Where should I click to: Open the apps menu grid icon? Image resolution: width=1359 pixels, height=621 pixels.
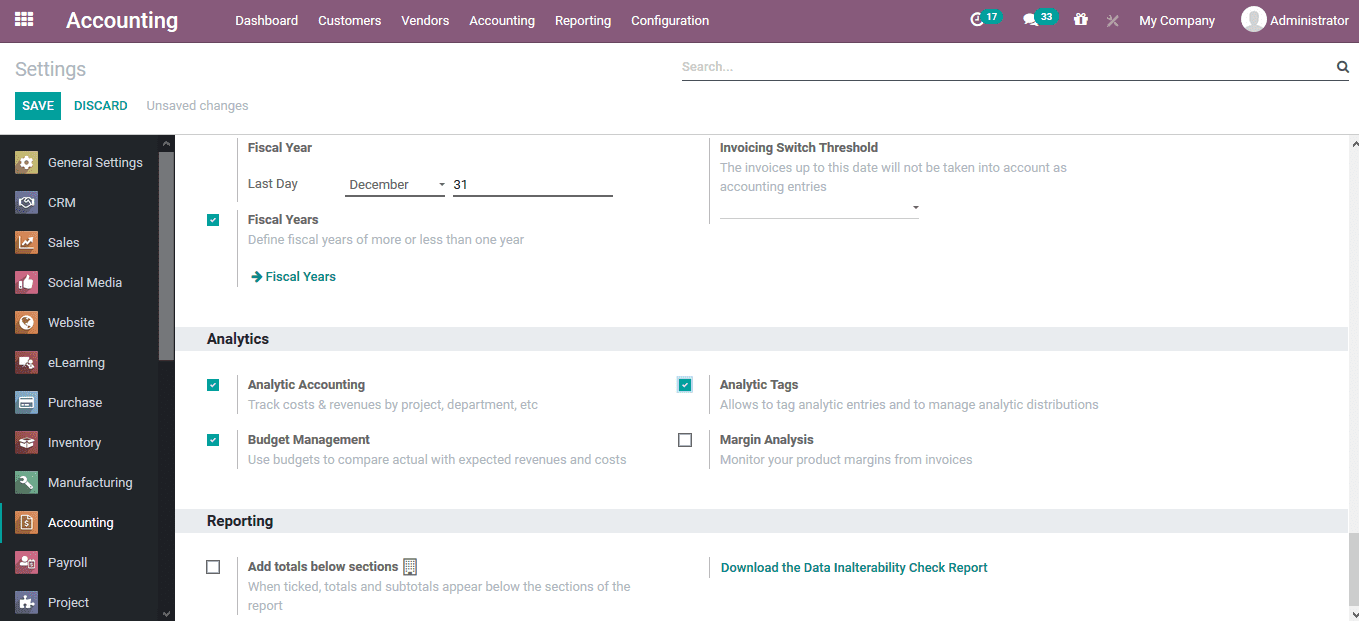24,19
